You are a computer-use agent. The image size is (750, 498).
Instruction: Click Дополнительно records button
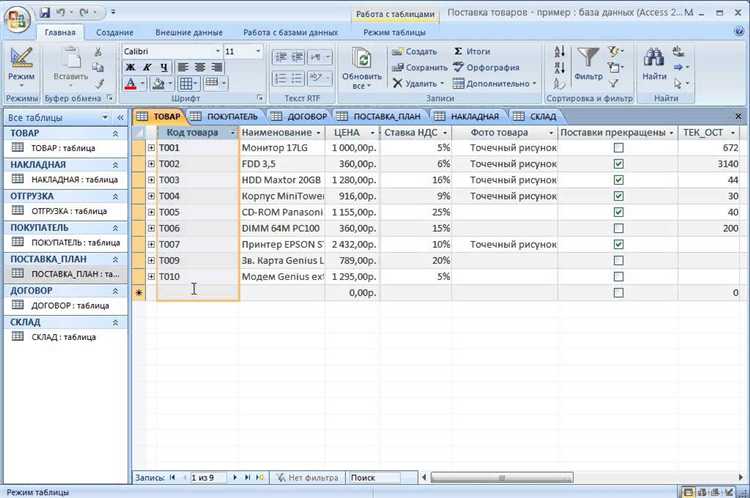pos(495,84)
